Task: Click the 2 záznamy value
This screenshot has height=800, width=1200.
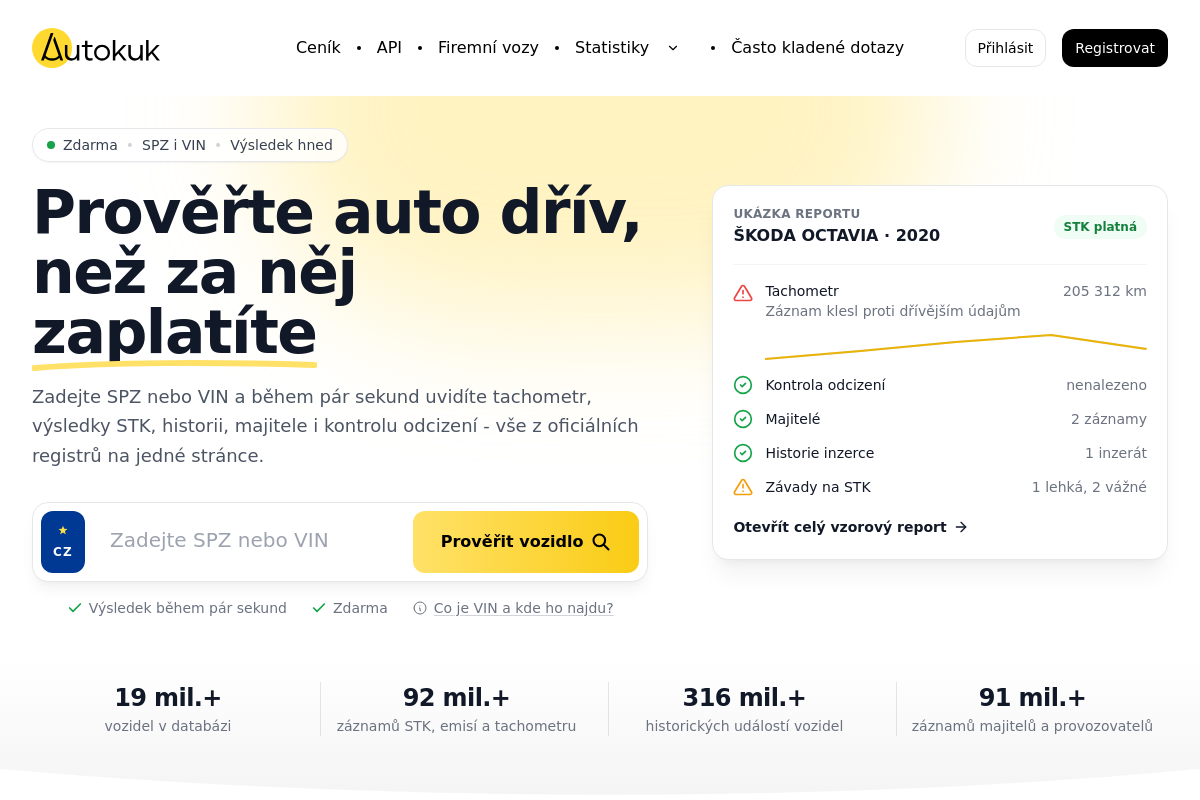Action: click(1109, 419)
